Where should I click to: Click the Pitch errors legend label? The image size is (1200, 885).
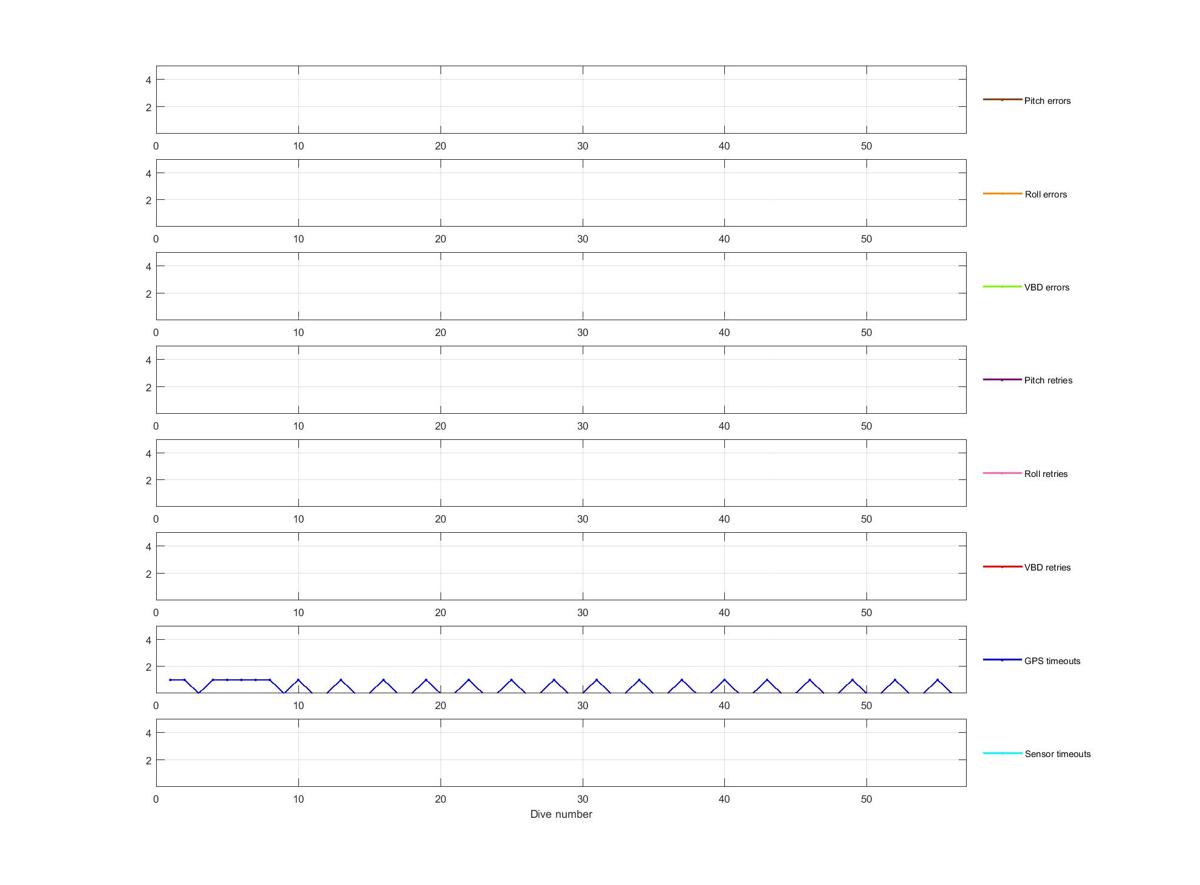click(x=1047, y=101)
